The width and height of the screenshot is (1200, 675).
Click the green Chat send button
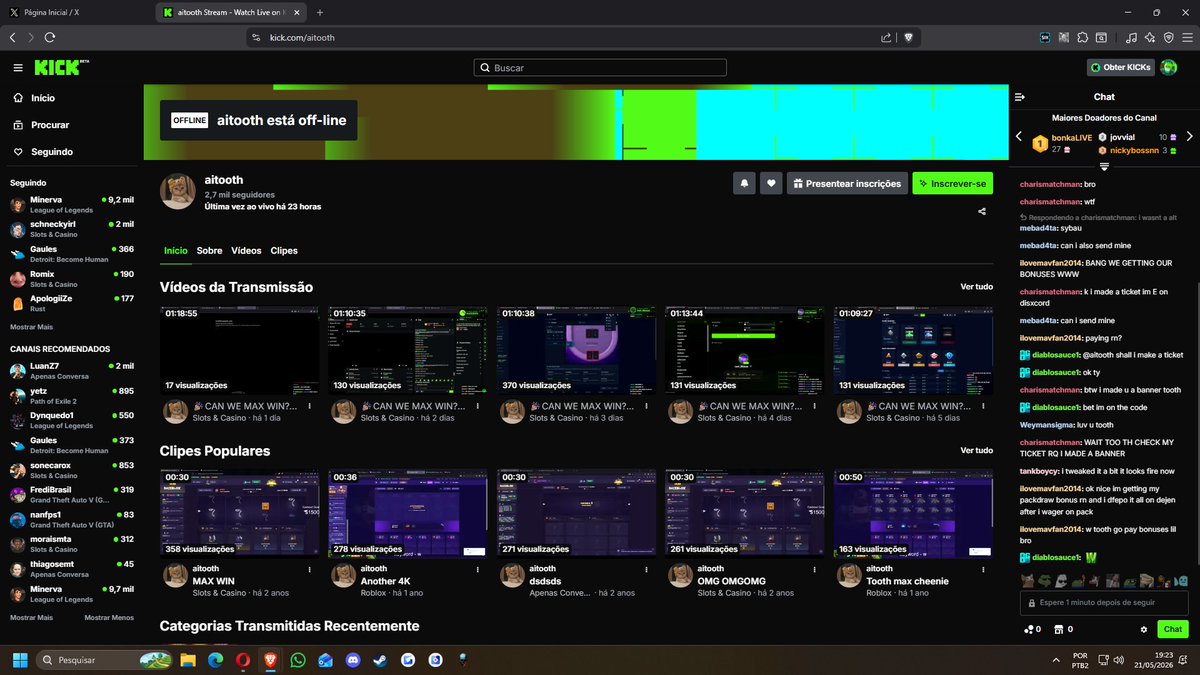tap(1173, 629)
